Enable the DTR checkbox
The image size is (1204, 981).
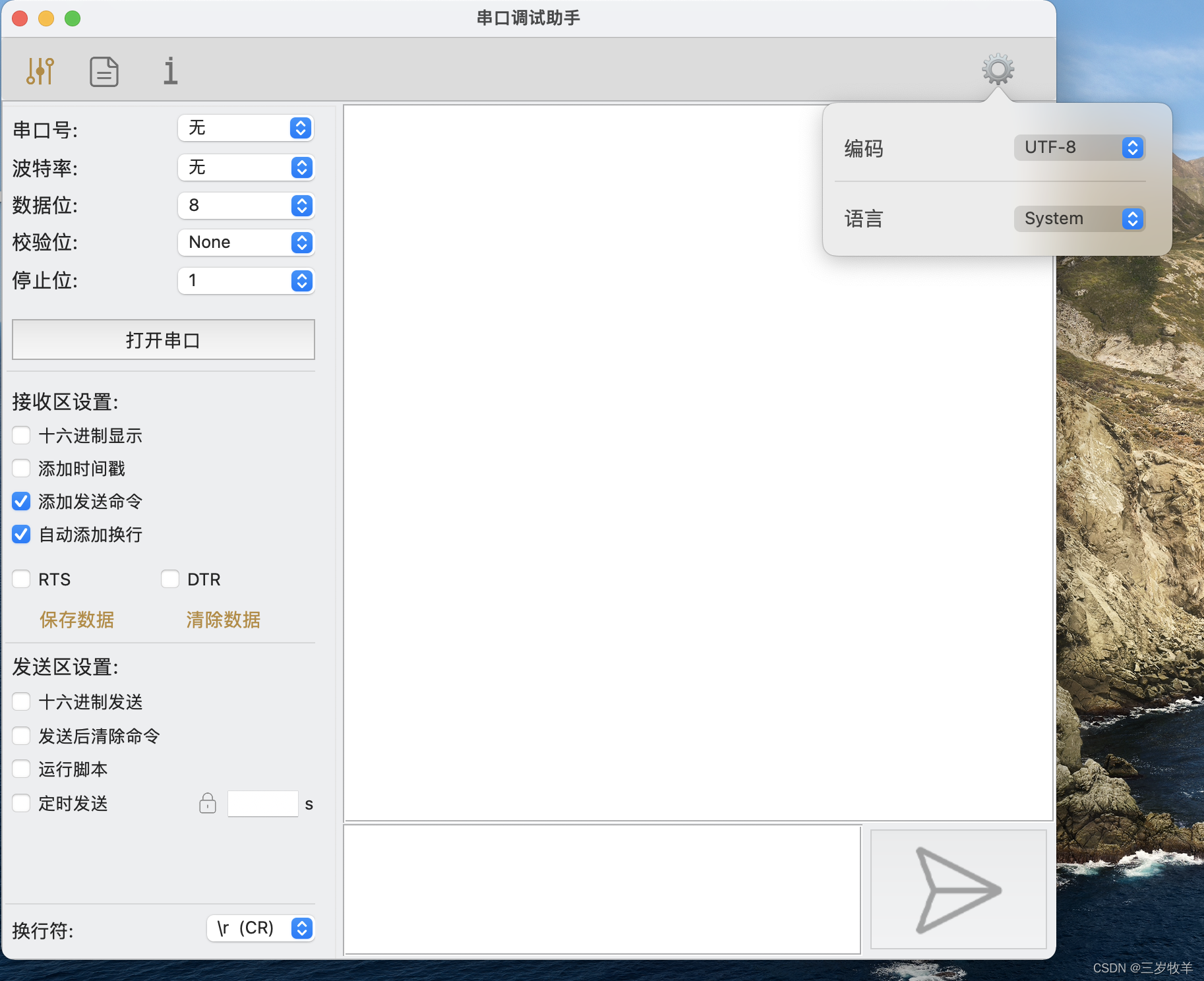[x=170, y=579]
